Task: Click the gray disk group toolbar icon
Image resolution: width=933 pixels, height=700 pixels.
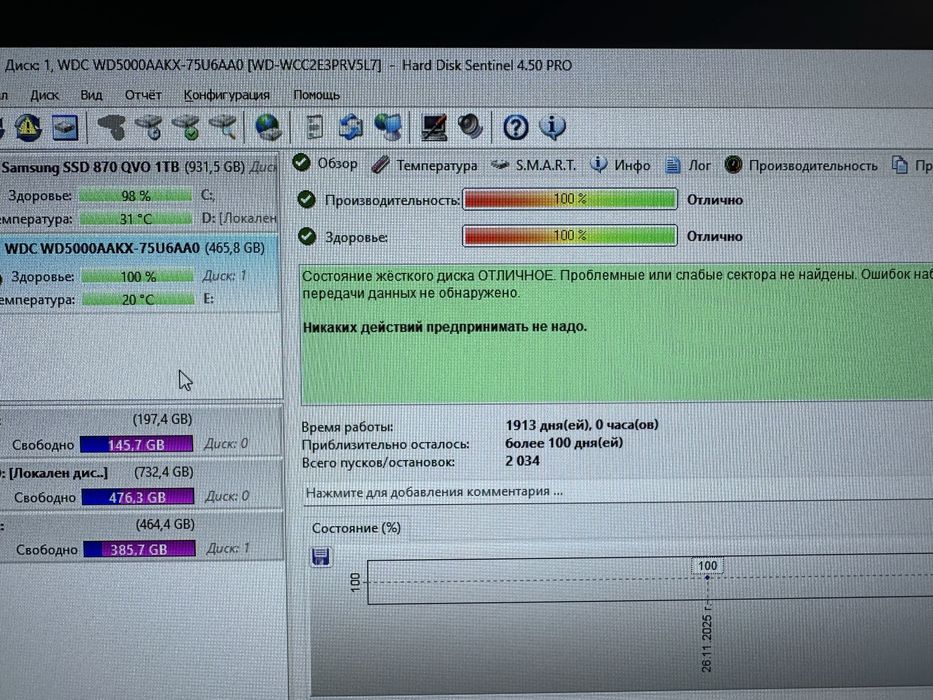Action: click(x=112, y=127)
